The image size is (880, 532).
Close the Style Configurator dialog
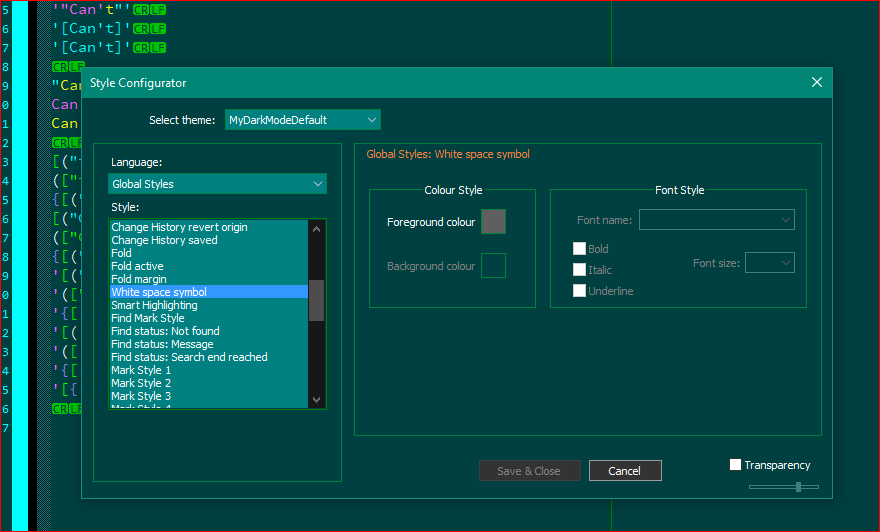816,83
